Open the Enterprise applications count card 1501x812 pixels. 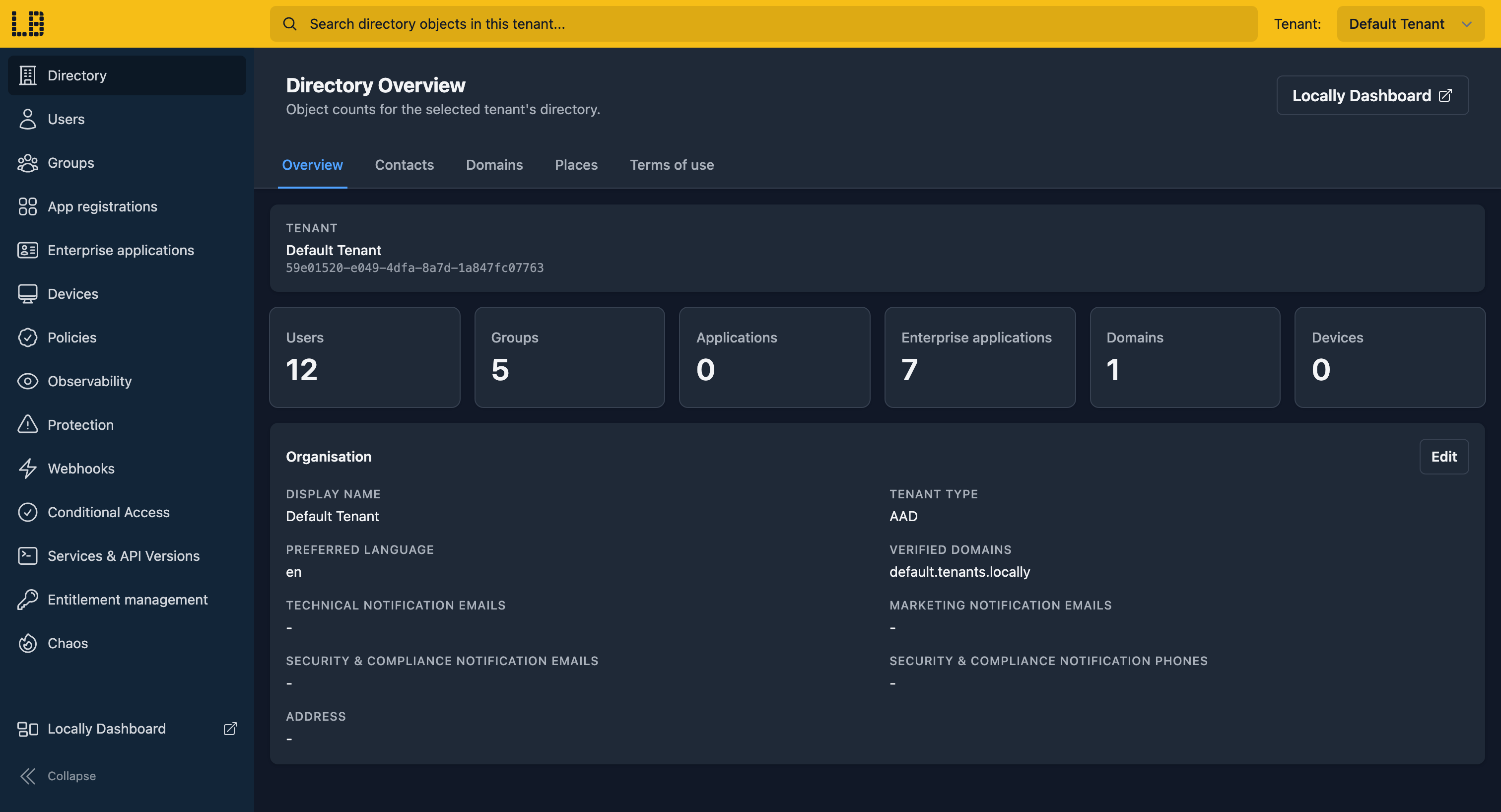(x=980, y=357)
